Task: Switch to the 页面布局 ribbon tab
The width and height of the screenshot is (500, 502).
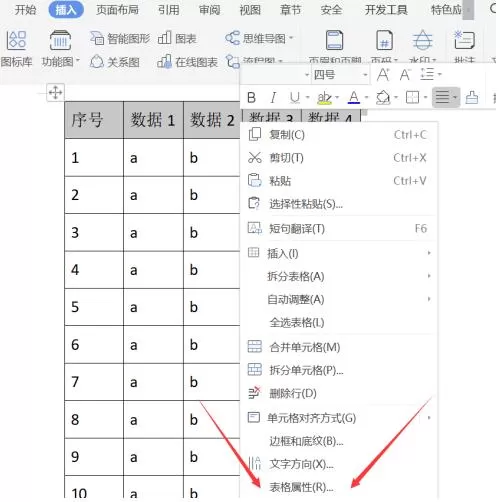Action: coord(117,10)
